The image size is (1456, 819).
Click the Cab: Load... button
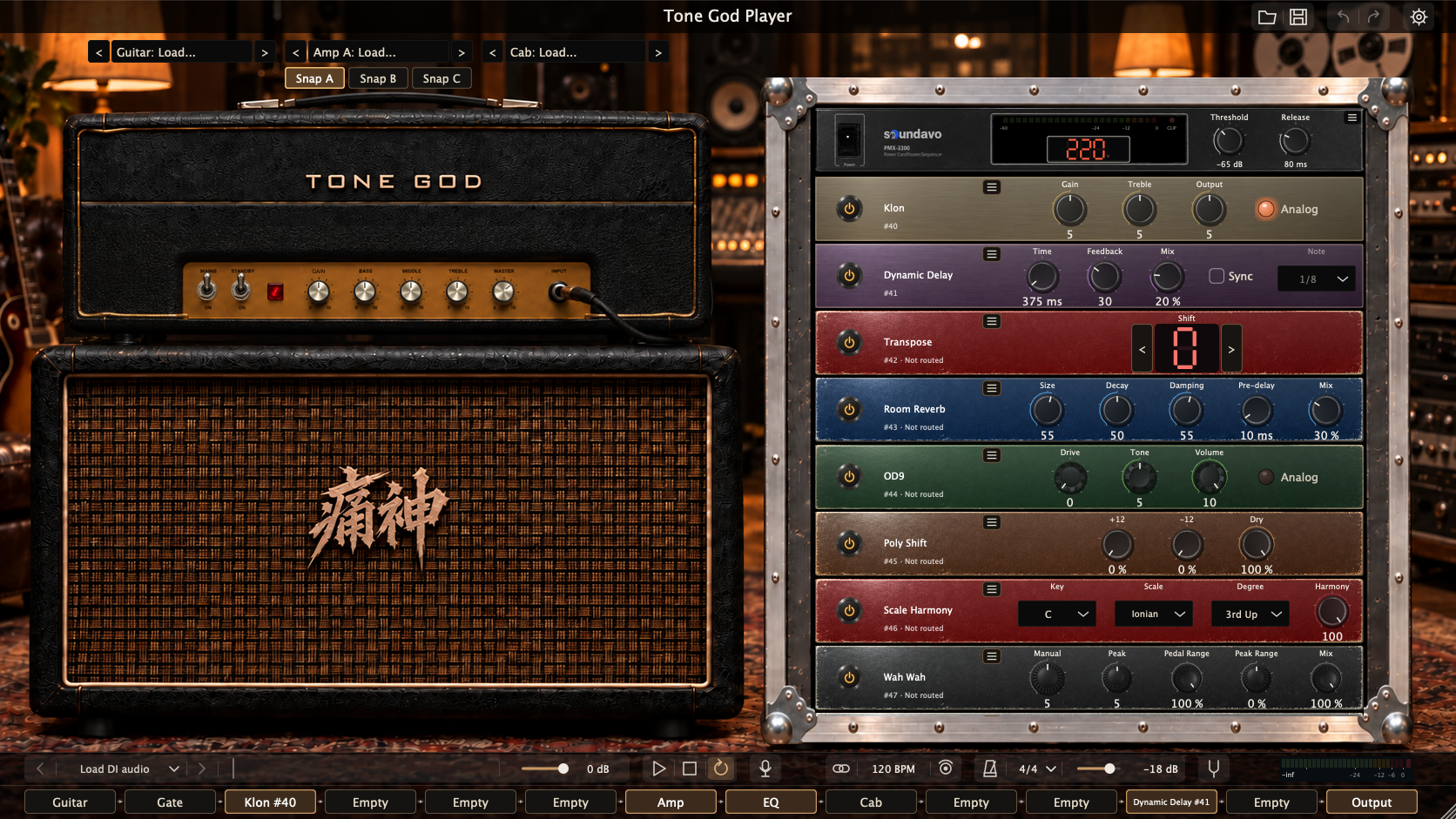576,52
